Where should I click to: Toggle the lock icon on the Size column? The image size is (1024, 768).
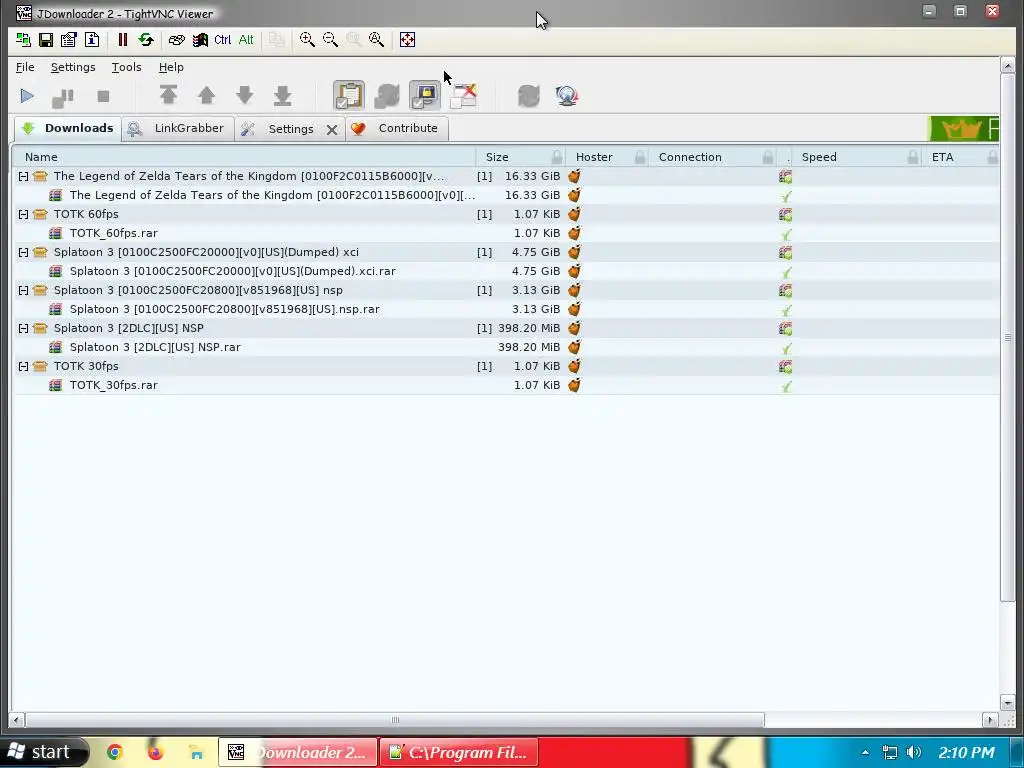[x=556, y=157]
